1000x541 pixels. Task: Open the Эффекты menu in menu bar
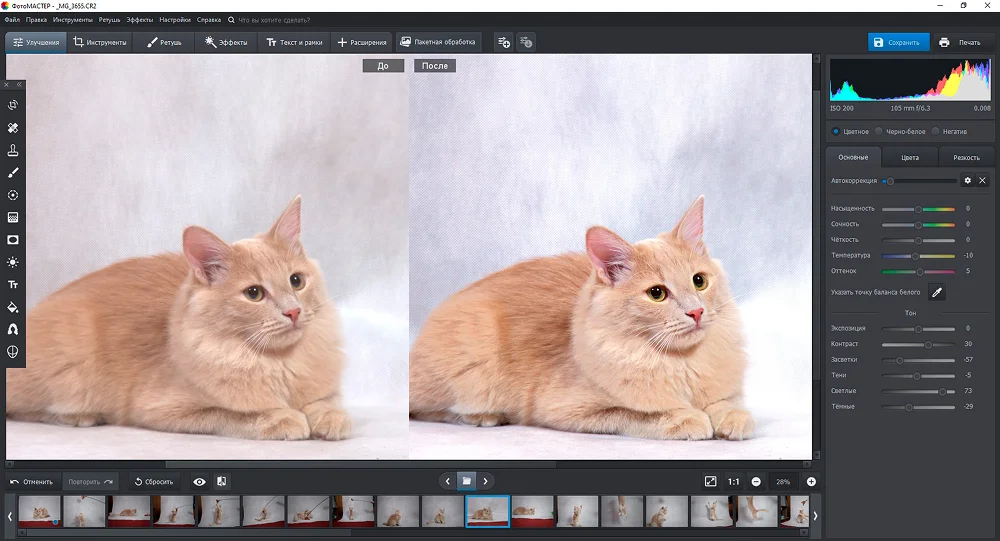[139, 20]
